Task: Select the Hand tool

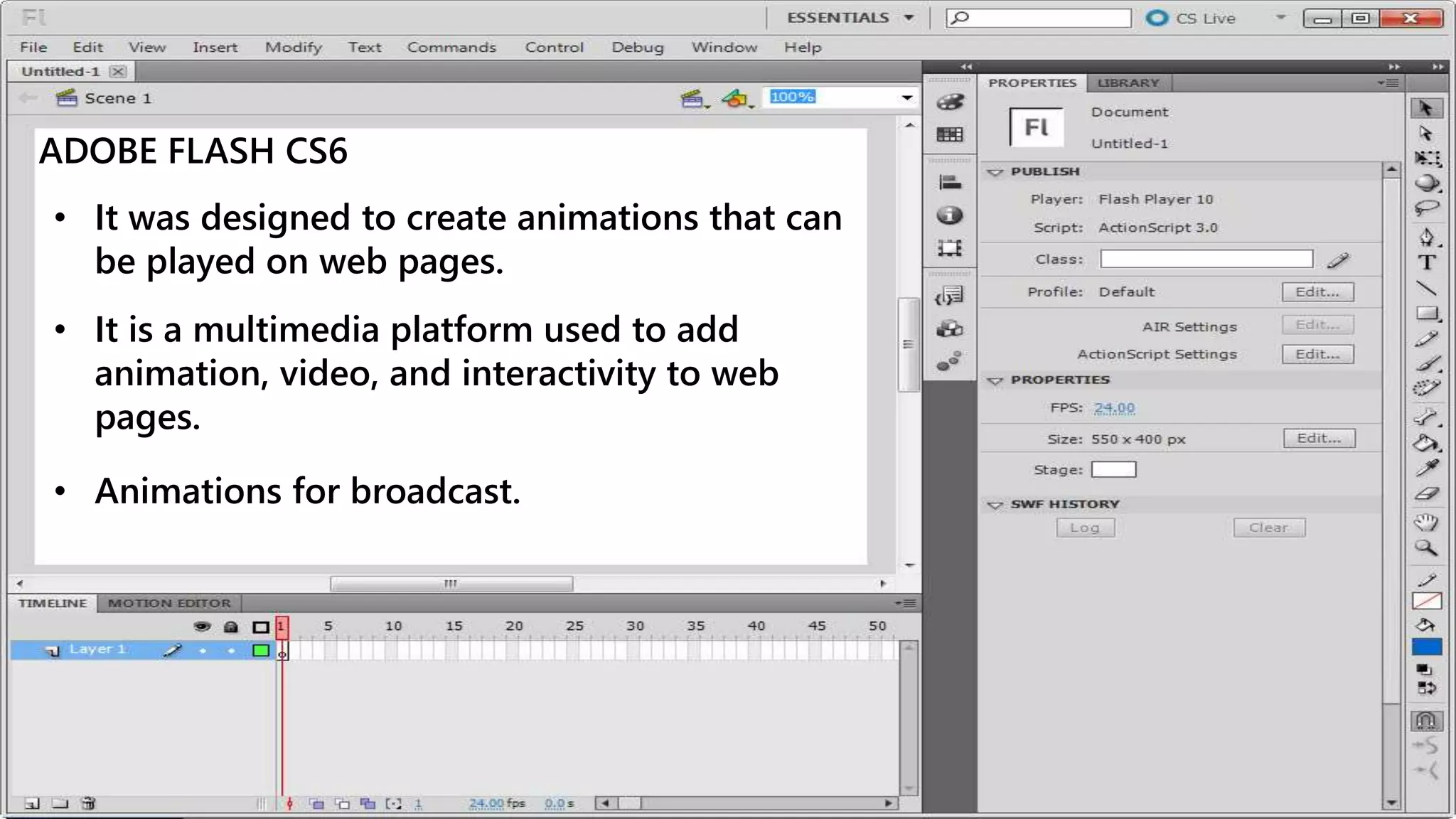Action: point(1426,523)
